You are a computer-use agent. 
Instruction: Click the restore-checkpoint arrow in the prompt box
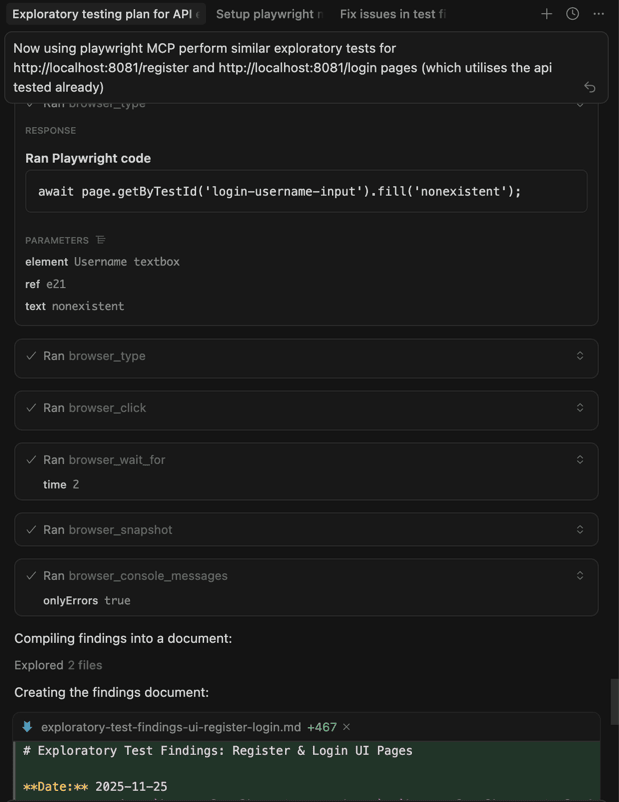590,87
